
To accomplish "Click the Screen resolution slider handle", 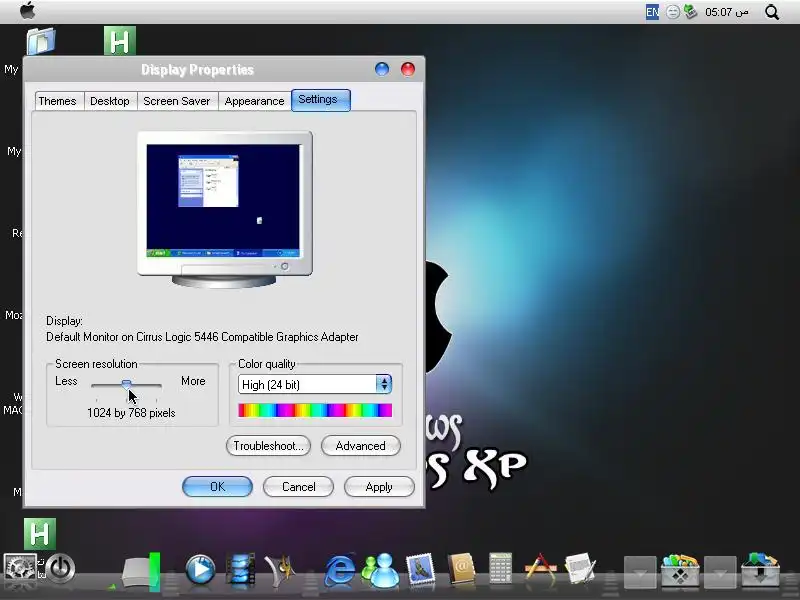I will (127, 384).
